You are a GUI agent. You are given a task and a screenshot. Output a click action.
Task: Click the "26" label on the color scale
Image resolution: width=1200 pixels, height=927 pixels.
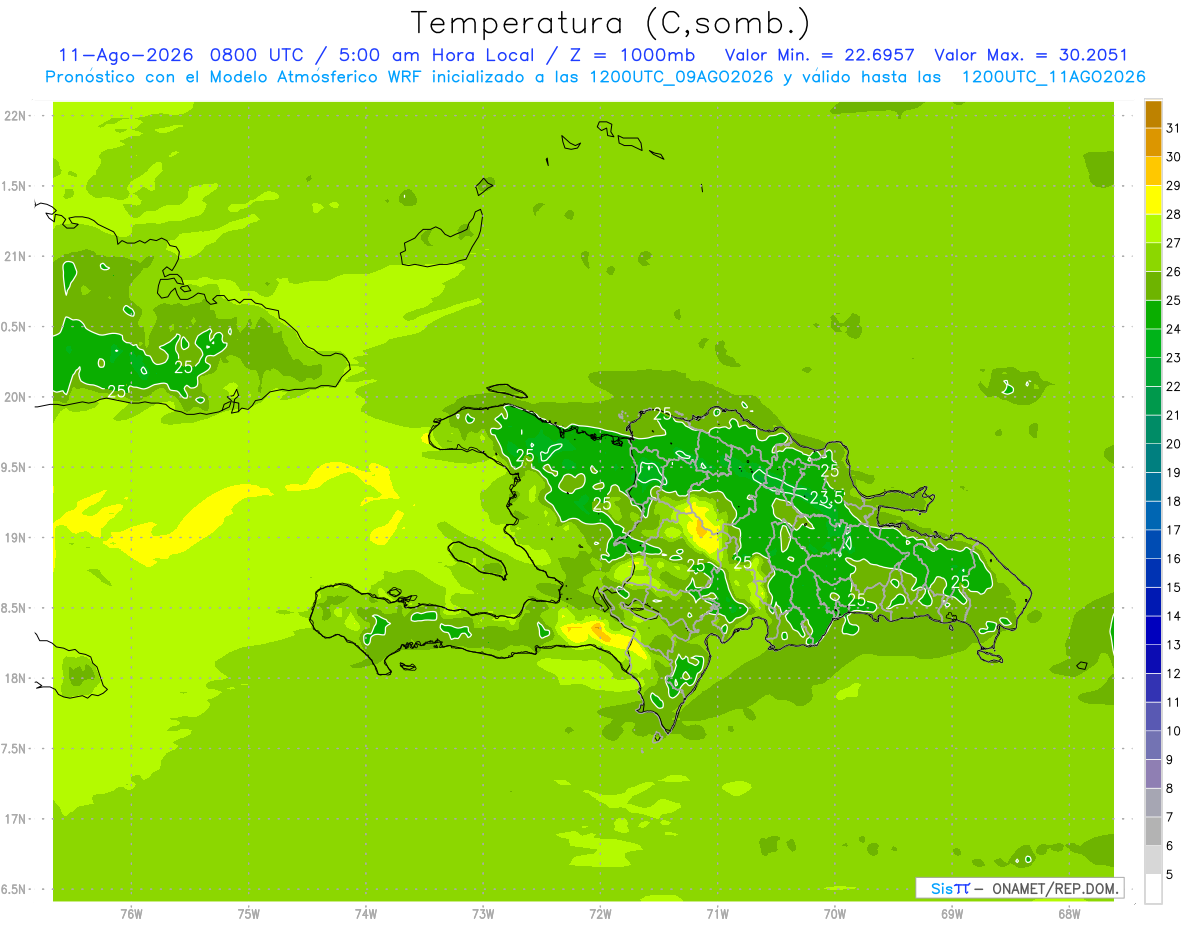click(x=1174, y=272)
